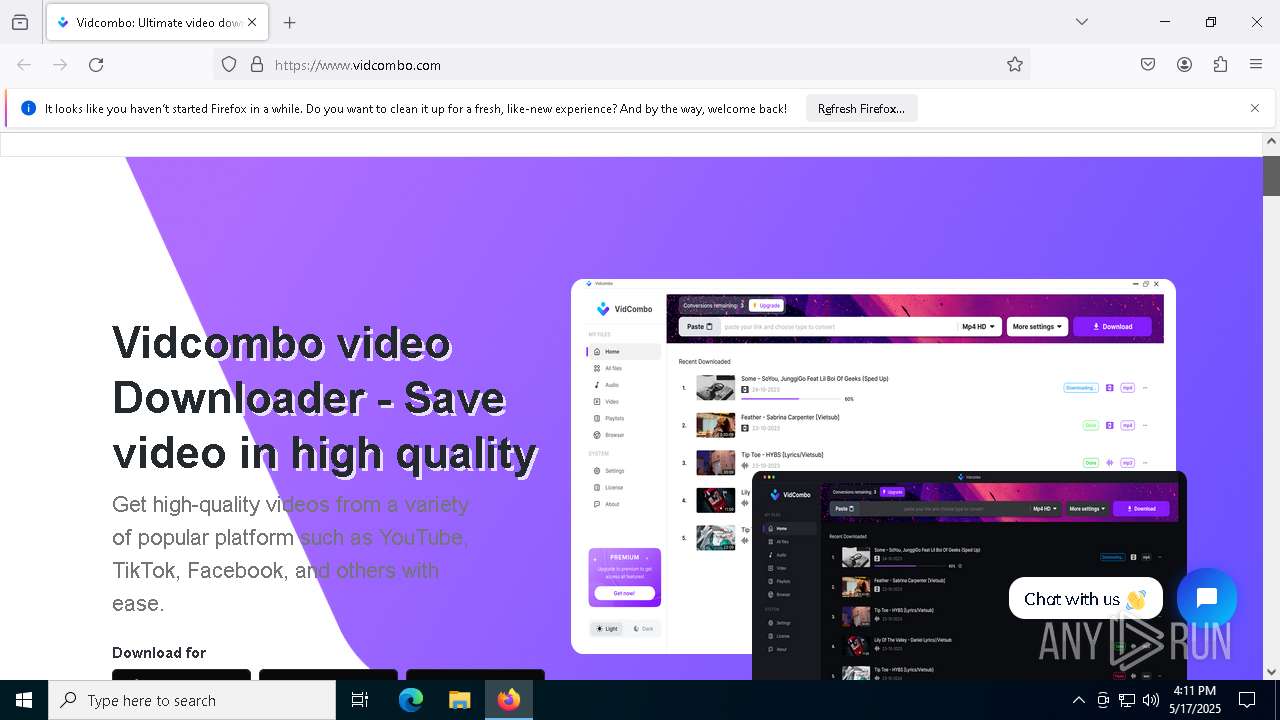Open the chat bubble widget

coord(1207,598)
